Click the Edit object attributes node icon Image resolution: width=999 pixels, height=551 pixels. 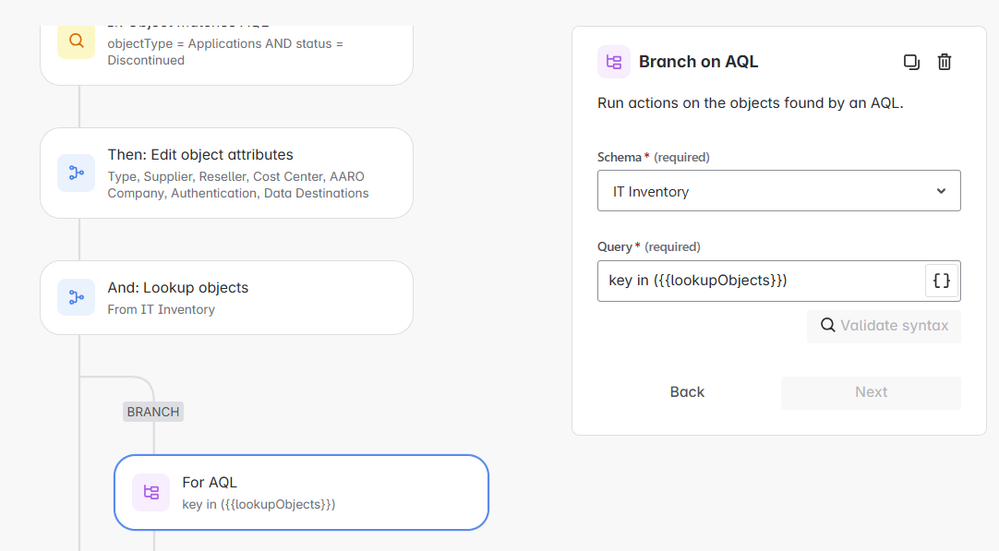tap(76, 173)
